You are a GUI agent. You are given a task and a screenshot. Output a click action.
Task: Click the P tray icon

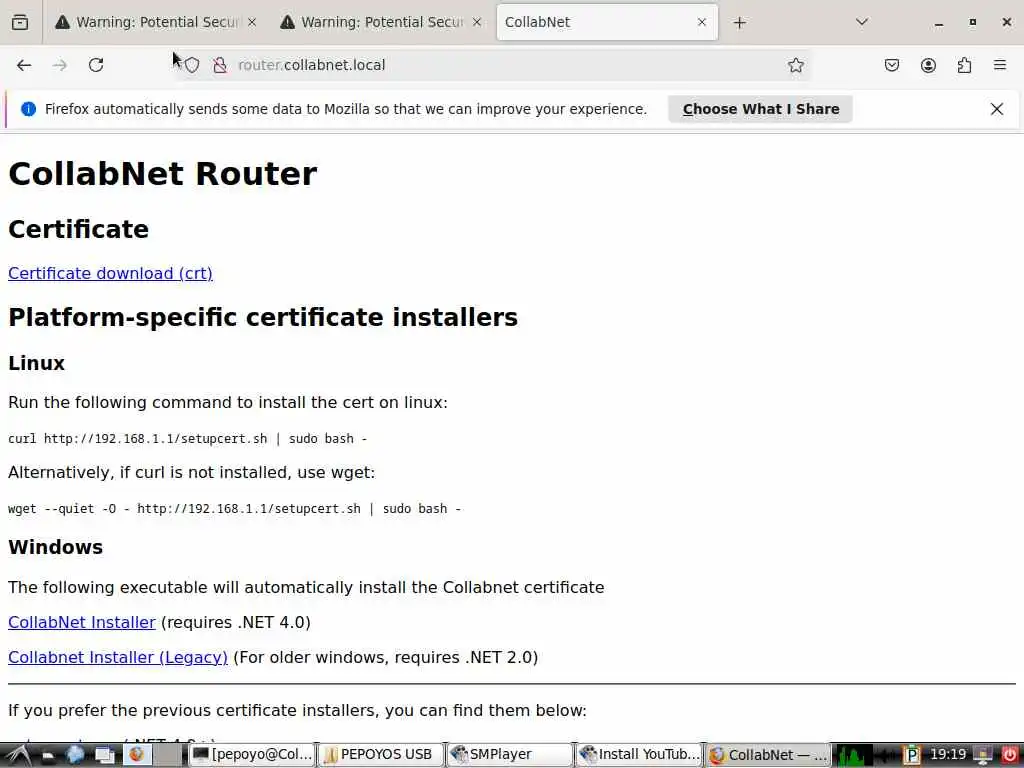click(912, 756)
